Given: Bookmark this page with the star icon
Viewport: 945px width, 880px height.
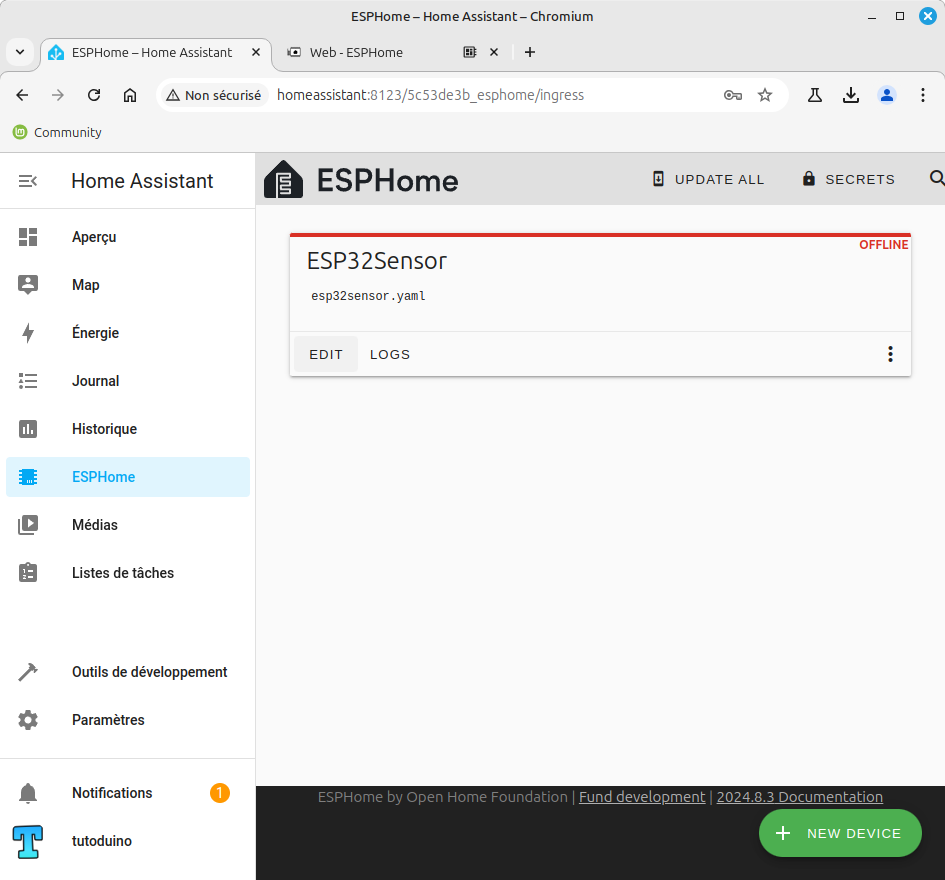Looking at the screenshot, I should [765, 95].
